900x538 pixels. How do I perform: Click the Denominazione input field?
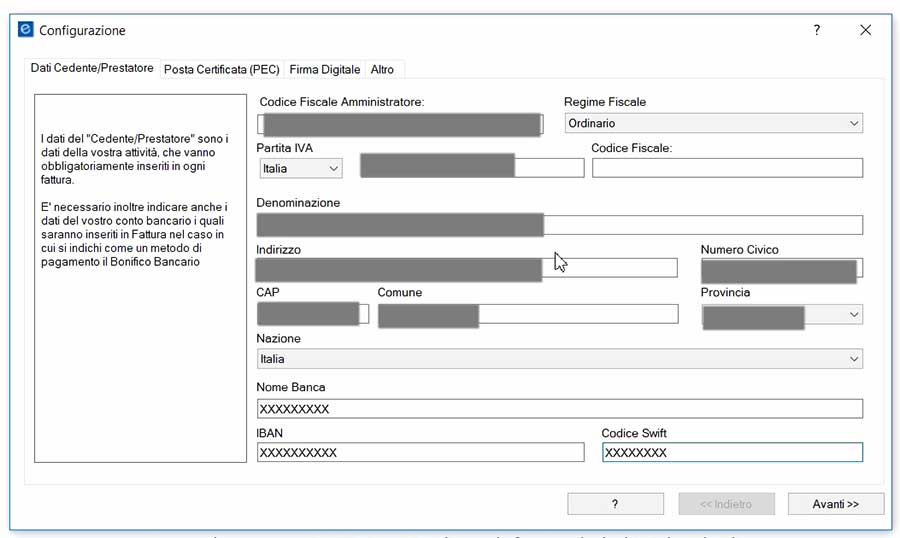point(560,225)
